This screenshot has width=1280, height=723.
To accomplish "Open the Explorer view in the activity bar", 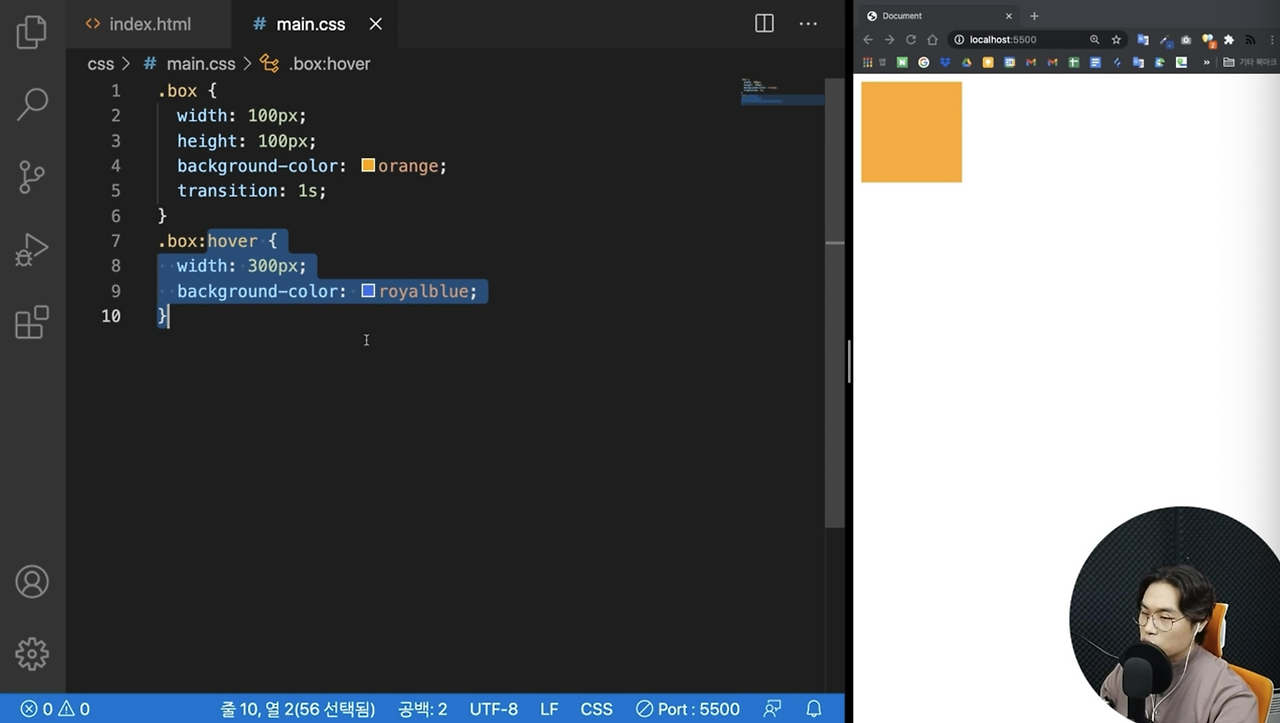I will (x=32, y=31).
